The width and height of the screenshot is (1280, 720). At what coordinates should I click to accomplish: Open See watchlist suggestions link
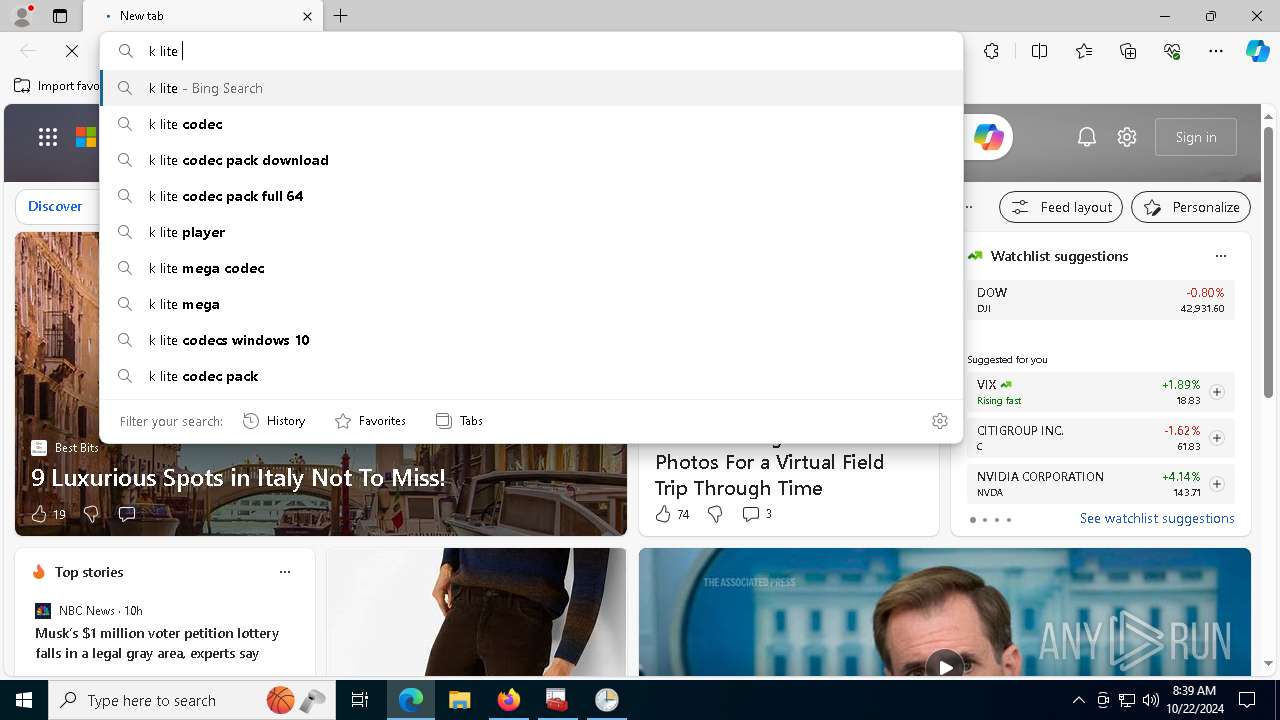tap(1157, 518)
